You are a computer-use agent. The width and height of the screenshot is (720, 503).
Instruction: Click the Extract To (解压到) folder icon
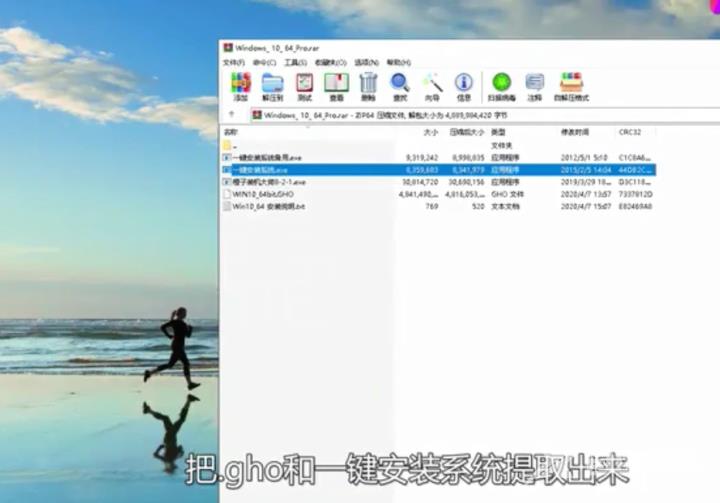[273, 86]
